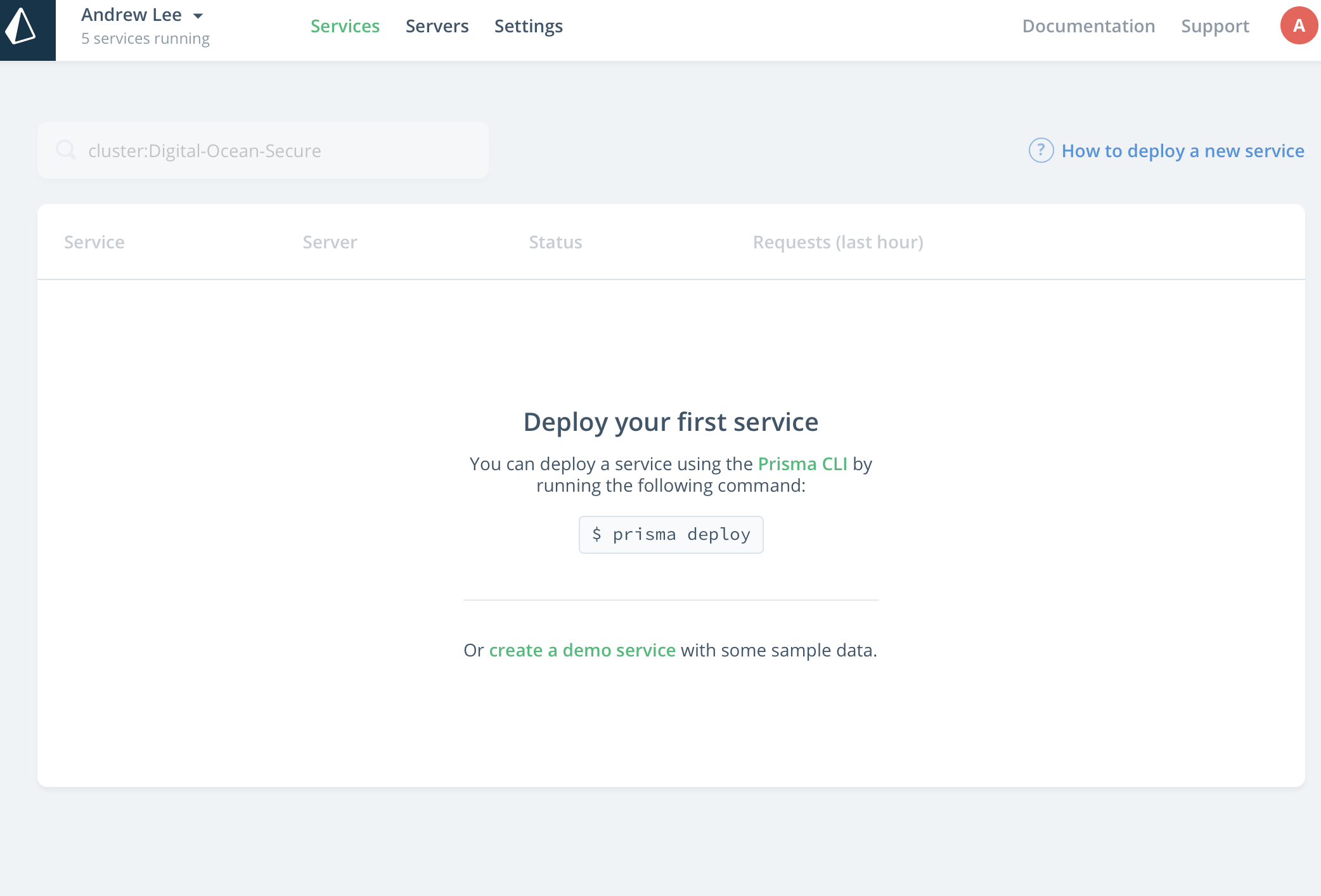The height and width of the screenshot is (896, 1321).
Task: Click the search magnifier icon
Action: click(x=66, y=150)
